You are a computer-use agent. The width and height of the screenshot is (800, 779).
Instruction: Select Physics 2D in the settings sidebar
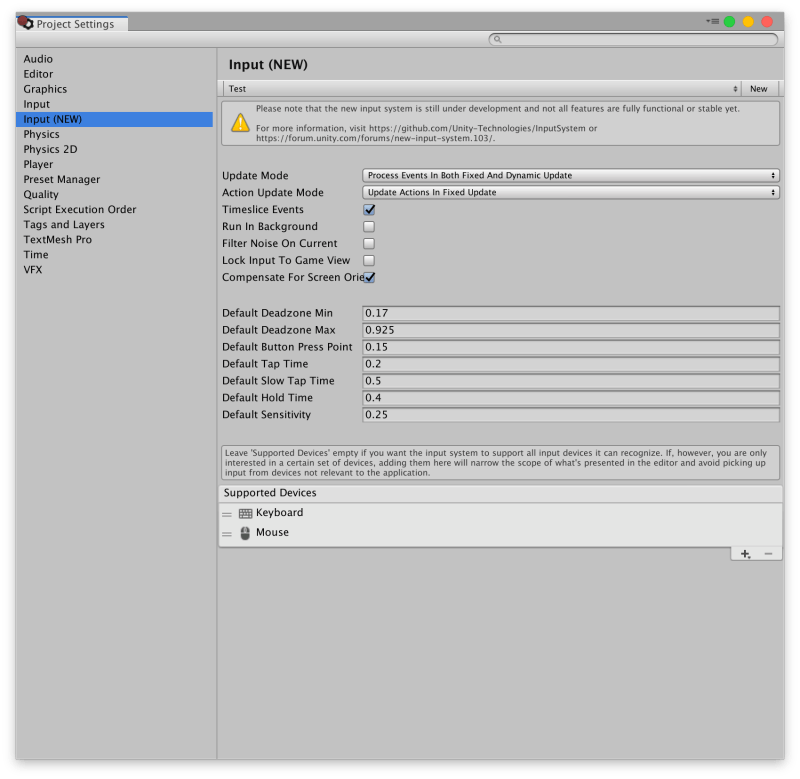click(x=49, y=149)
